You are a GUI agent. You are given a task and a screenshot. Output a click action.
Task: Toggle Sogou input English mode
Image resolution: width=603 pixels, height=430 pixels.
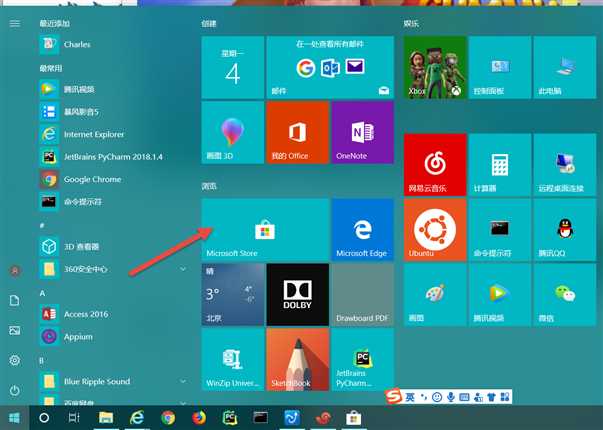[x=410, y=397]
